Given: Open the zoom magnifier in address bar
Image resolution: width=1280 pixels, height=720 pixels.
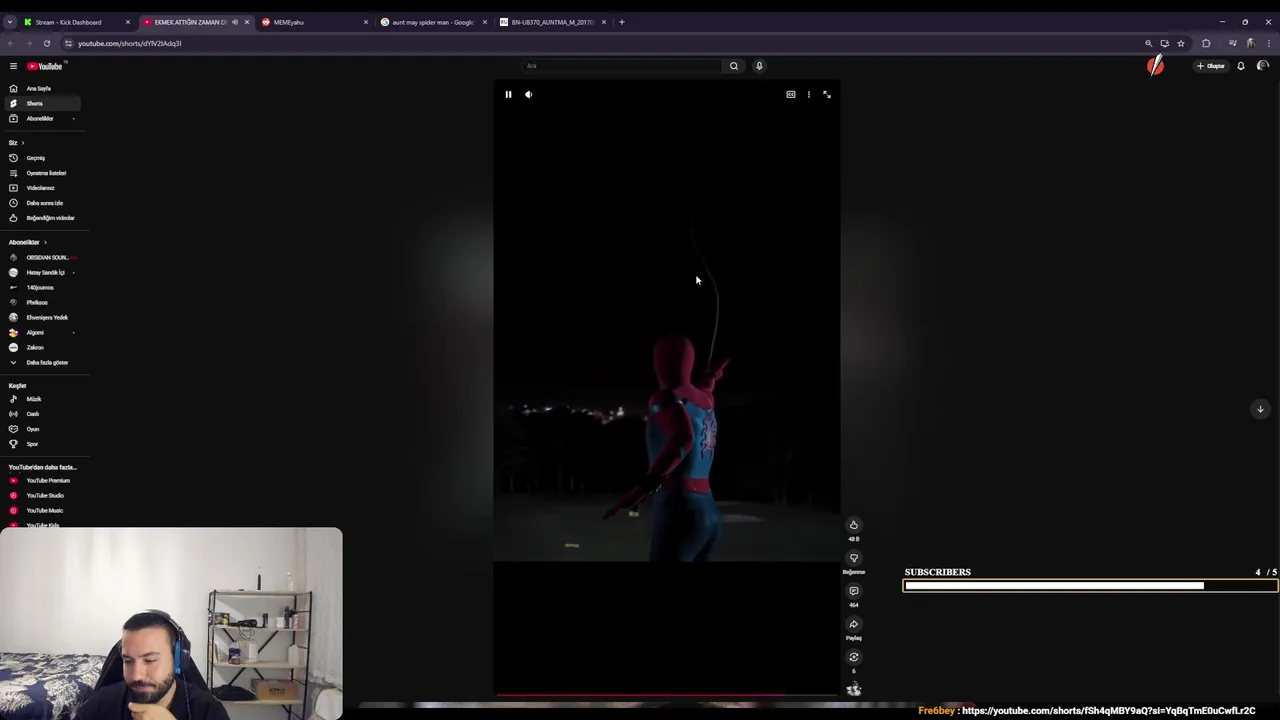Looking at the screenshot, I should coord(1149,43).
